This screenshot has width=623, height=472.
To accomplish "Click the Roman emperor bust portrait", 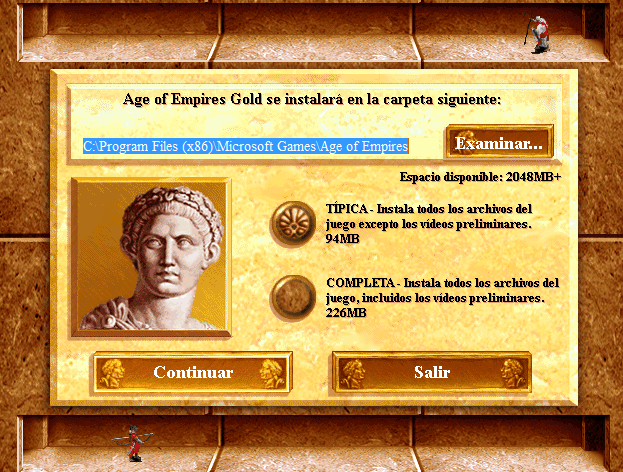I will click(152, 257).
